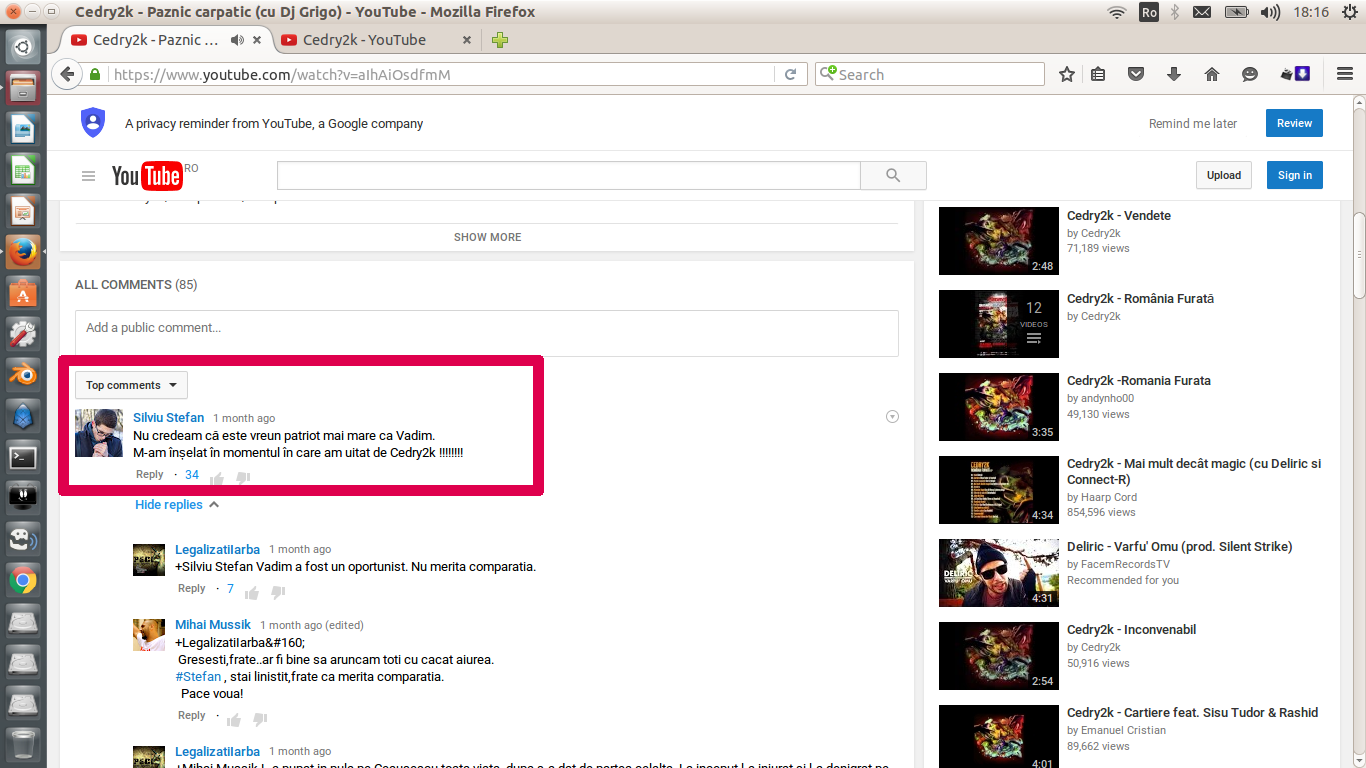Open the Firefox hamburger menu
Viewport: 1366px width, 768px height.
1345,74
